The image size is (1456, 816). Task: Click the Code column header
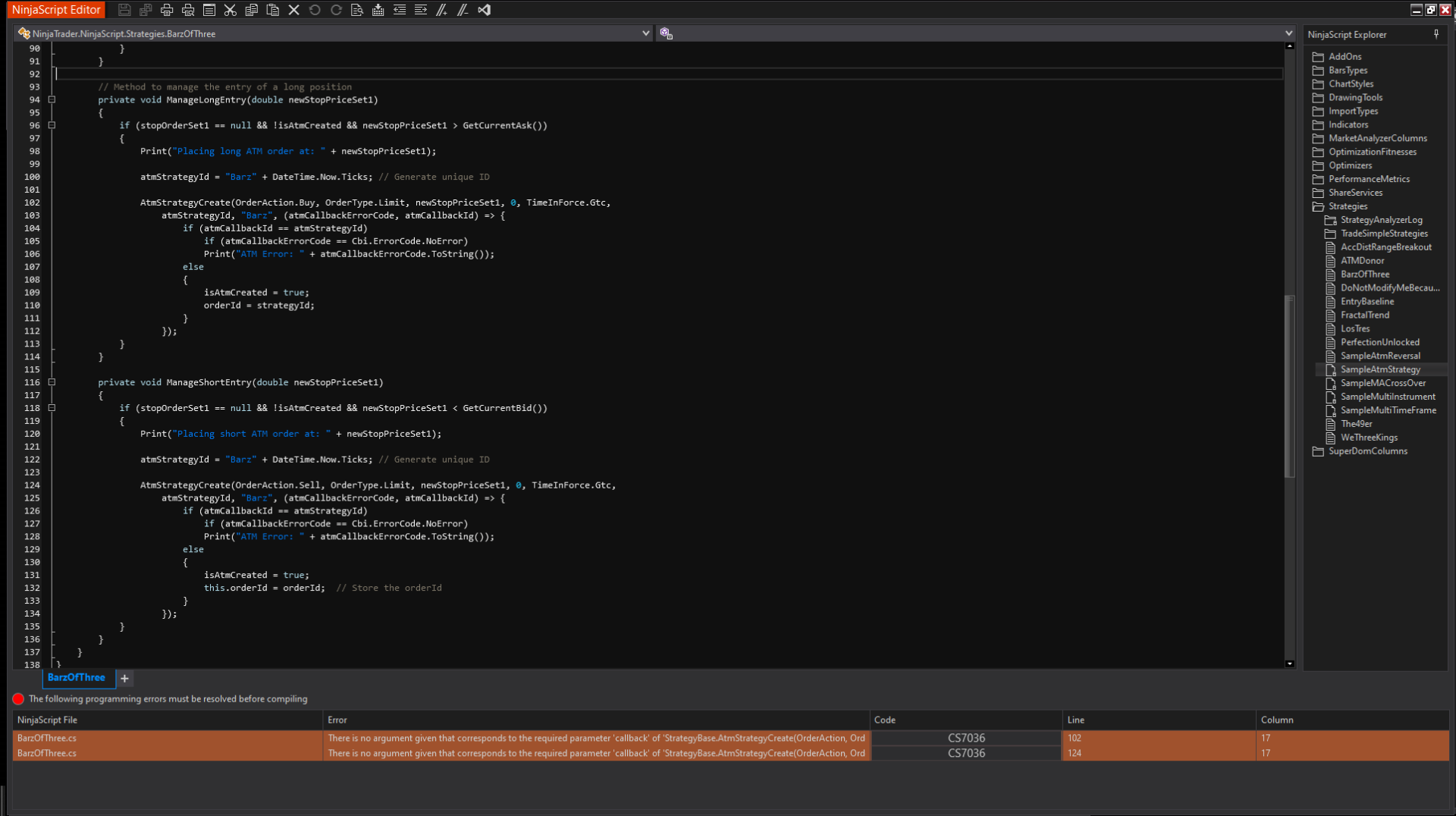[966, 720]
